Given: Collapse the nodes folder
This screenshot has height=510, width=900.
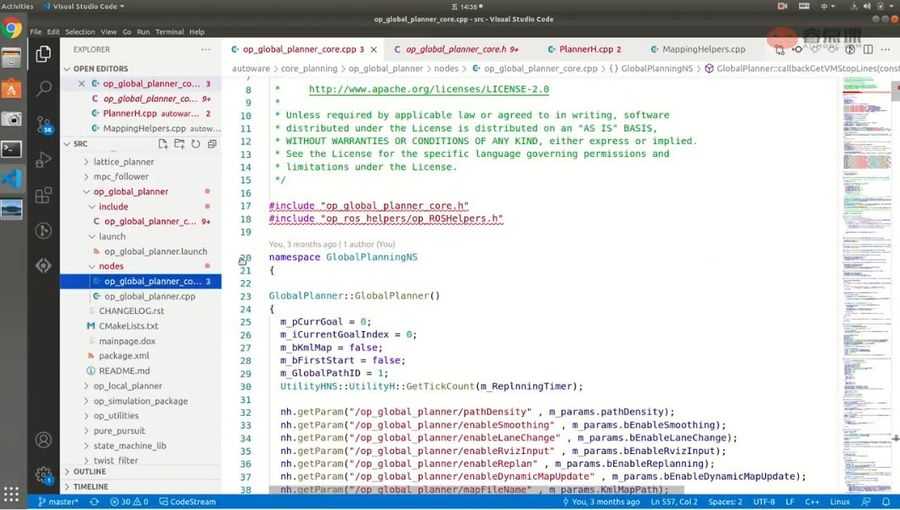Looking at the screenshot, I should (x=111, y=266).
